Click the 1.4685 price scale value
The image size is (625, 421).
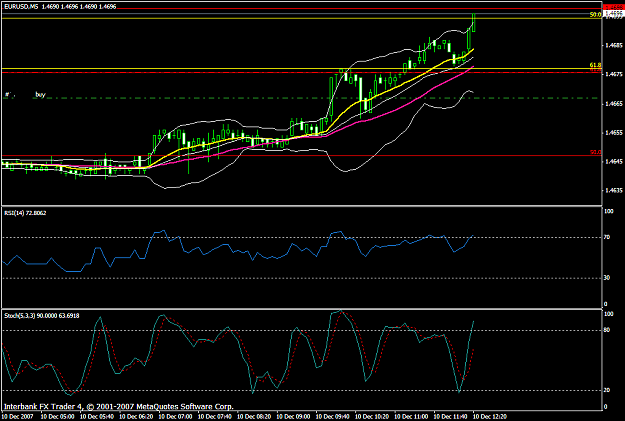click(614, 45)
